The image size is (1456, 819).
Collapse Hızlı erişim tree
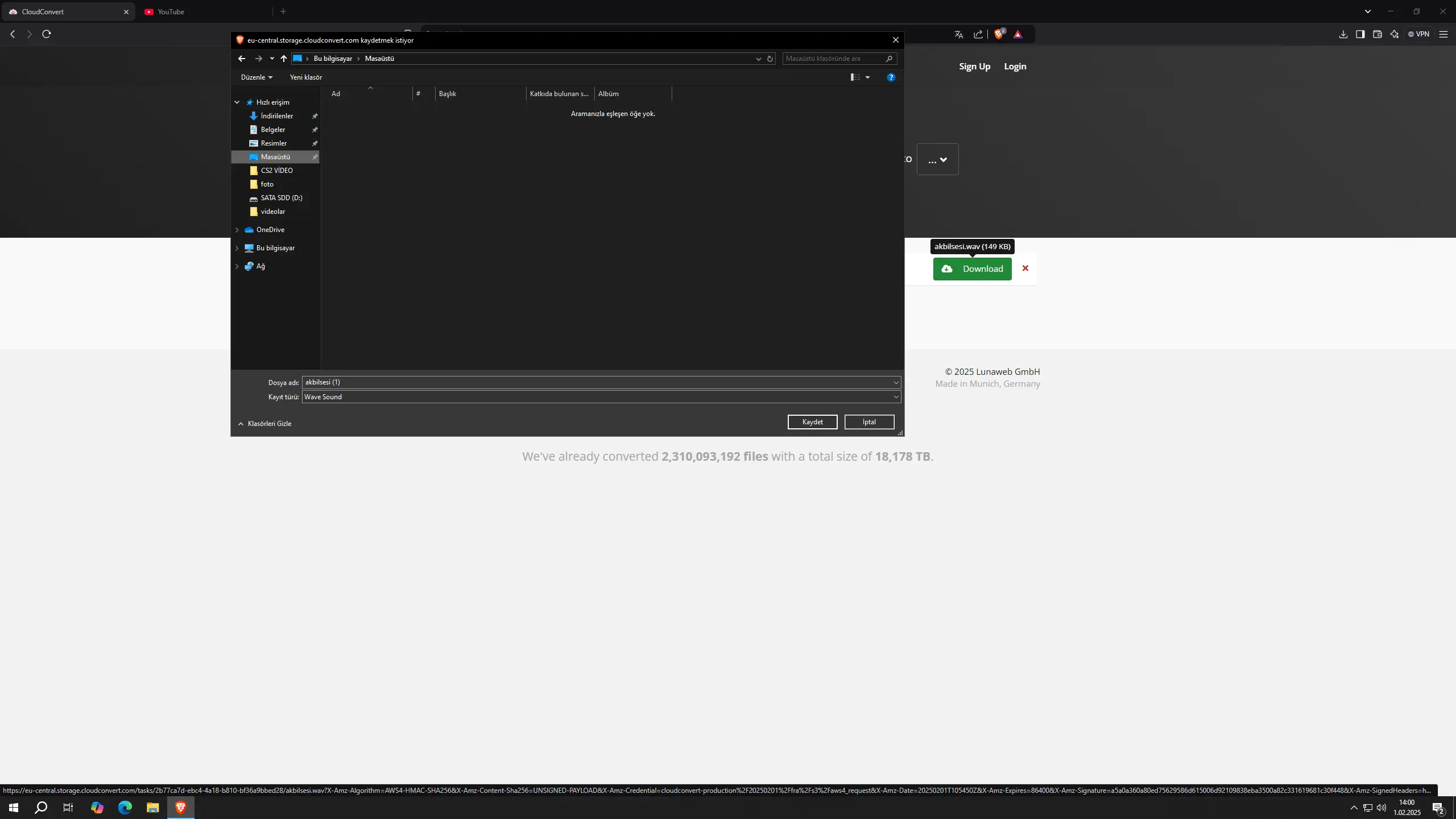point(237,102)
